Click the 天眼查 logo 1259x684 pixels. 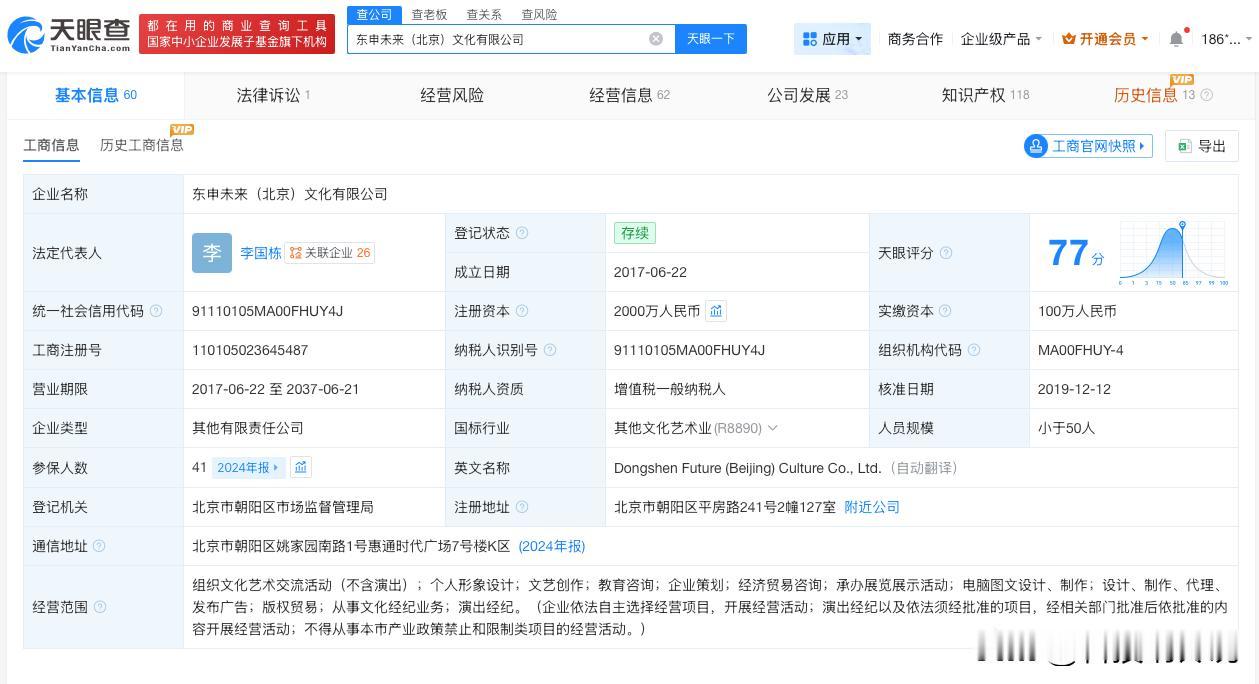(66, 33)
